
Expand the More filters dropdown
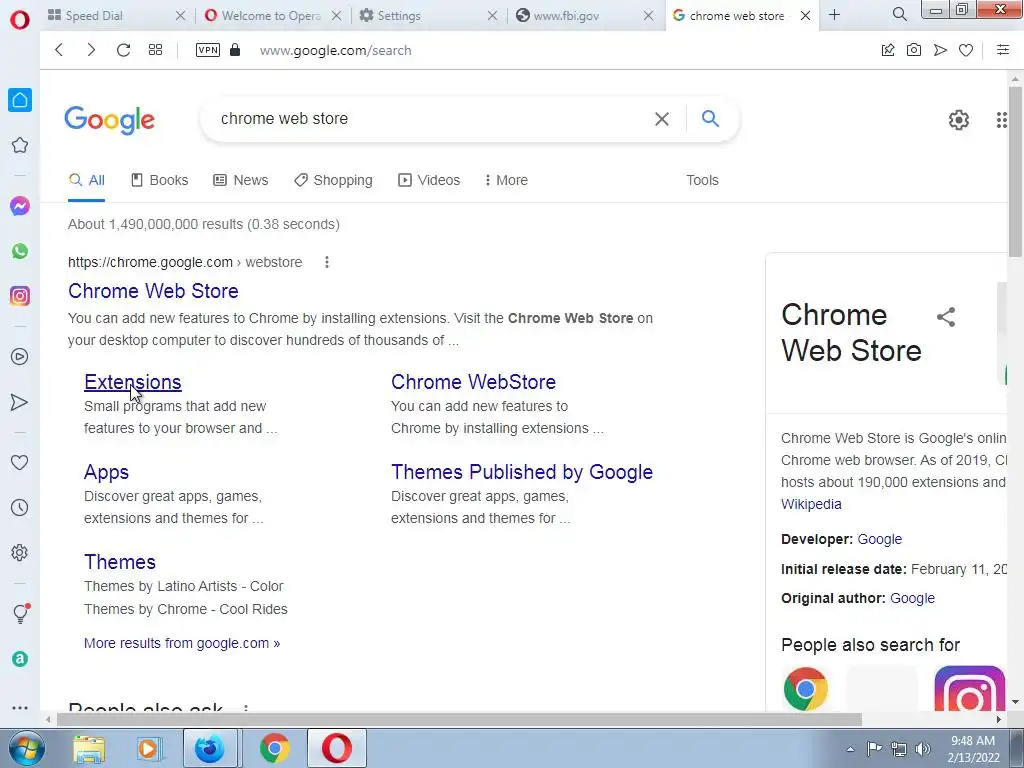tap(506, 180)
